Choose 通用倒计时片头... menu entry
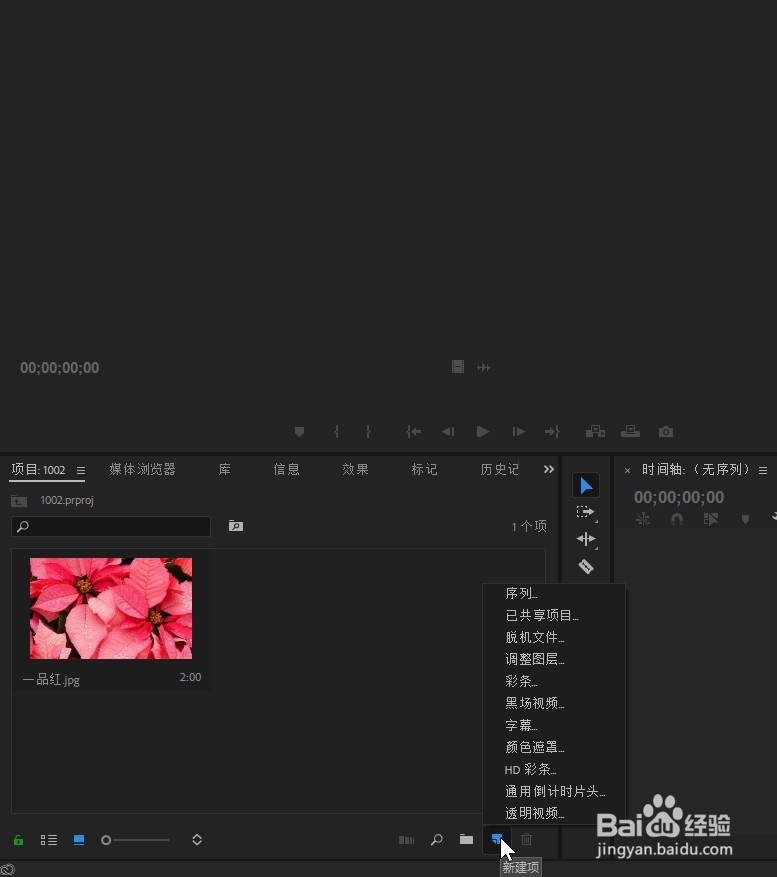This screenshot has width=777, height=877. [554, 791]
